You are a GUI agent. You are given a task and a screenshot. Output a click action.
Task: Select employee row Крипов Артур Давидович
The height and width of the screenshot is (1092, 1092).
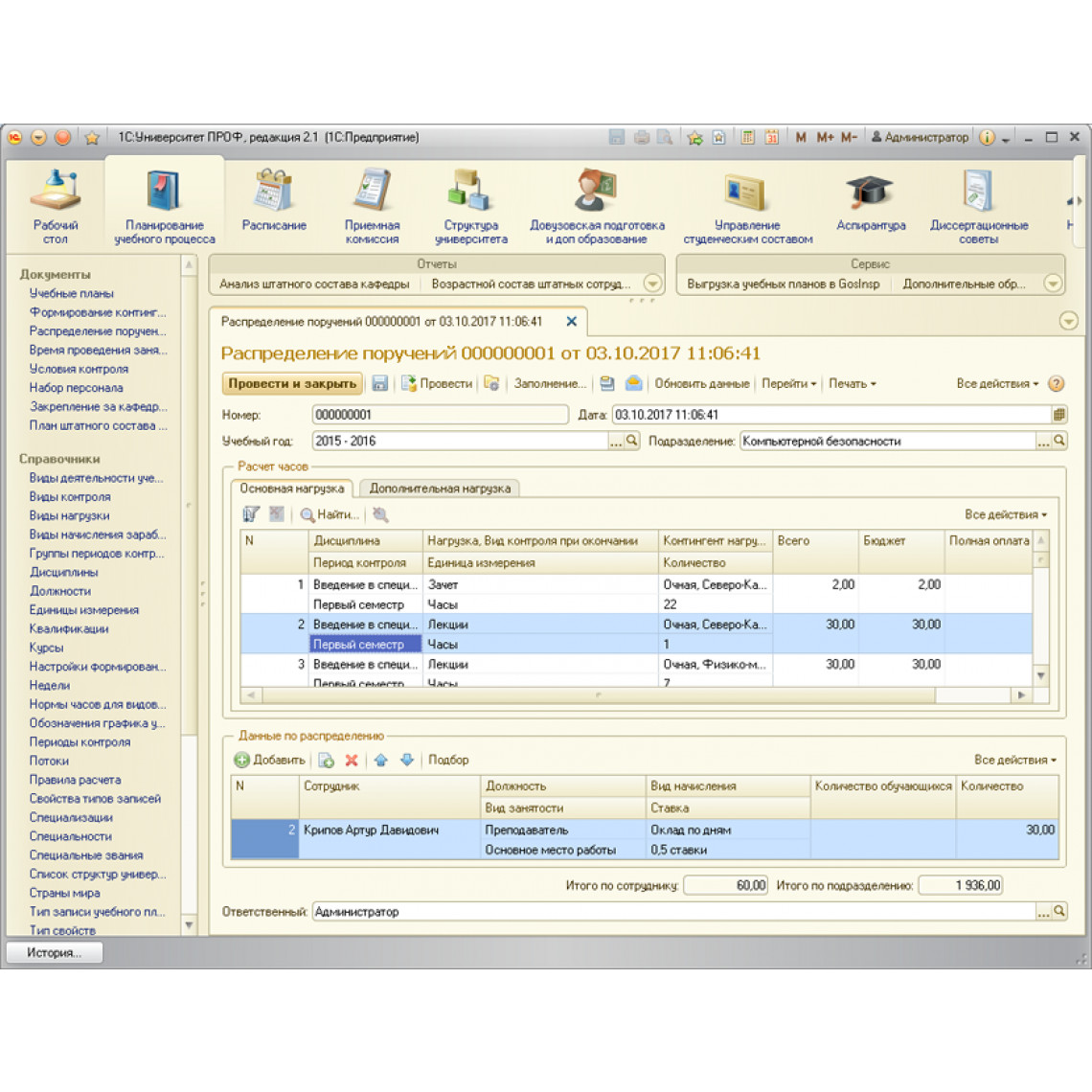pyautogui.click(x=645, y=839)
